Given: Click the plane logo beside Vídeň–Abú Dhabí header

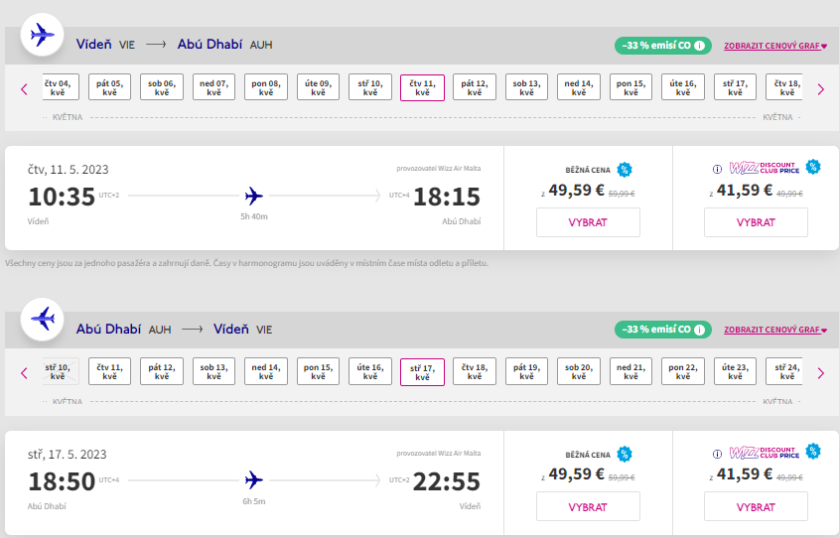Looking at the screenshot, I should tap(41, 35).
